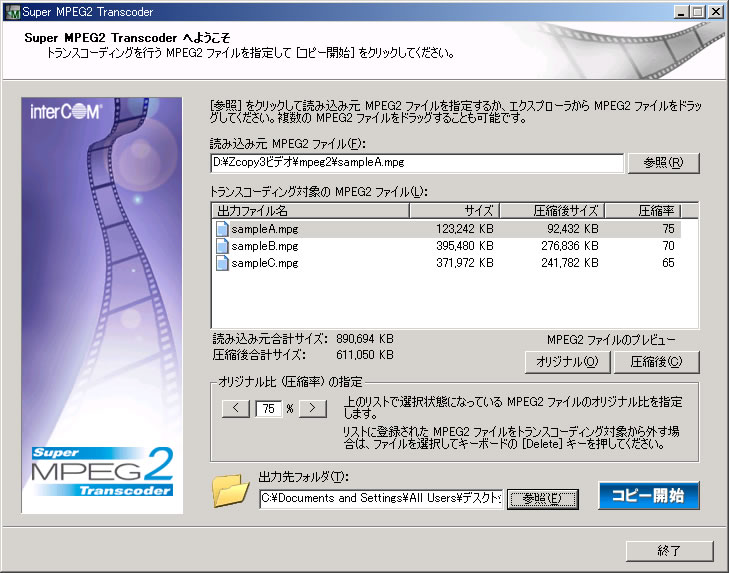Sort by 出力ファイル名 column header

(x=311, y=211)
